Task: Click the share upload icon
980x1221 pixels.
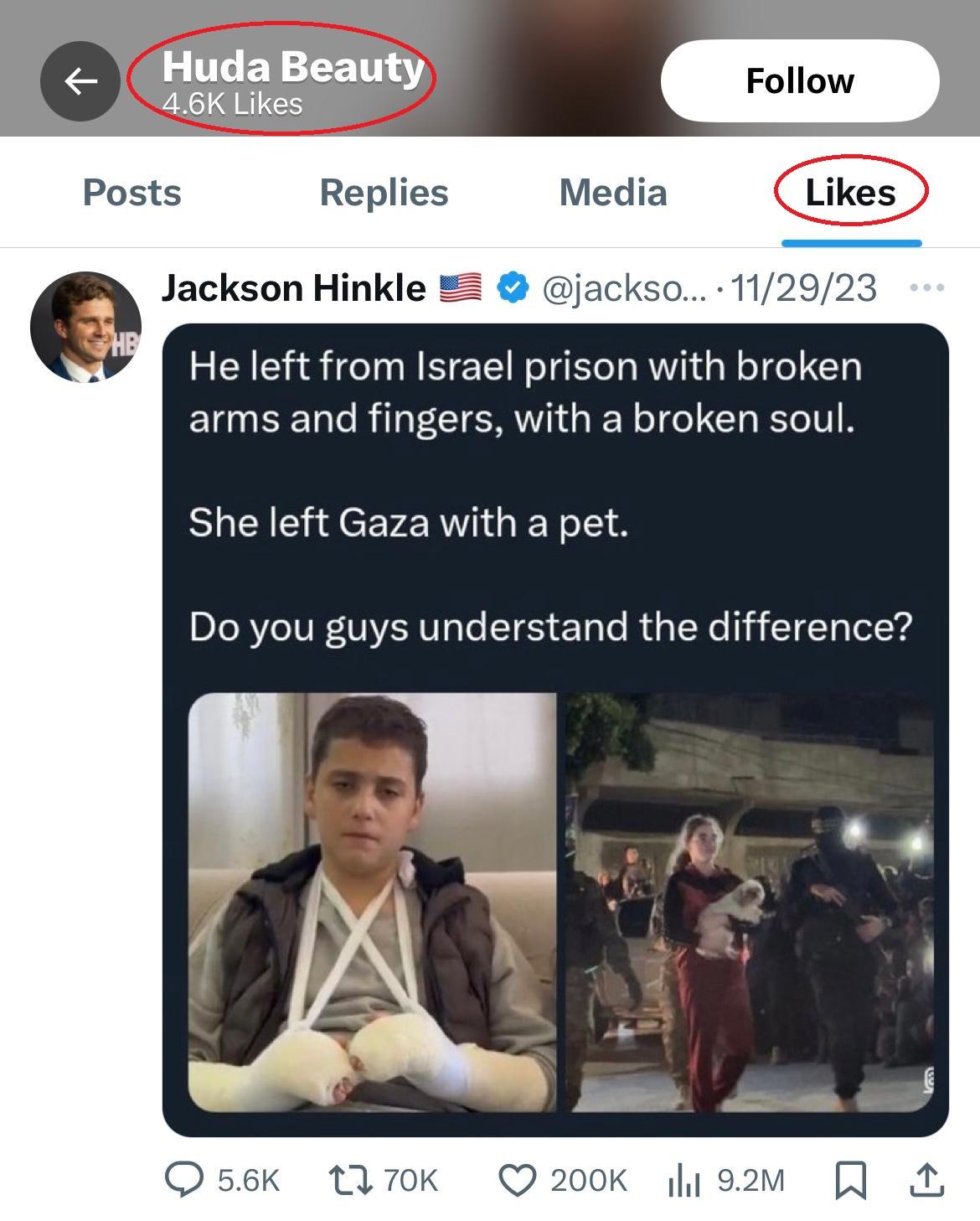Action: point(926,1180)
